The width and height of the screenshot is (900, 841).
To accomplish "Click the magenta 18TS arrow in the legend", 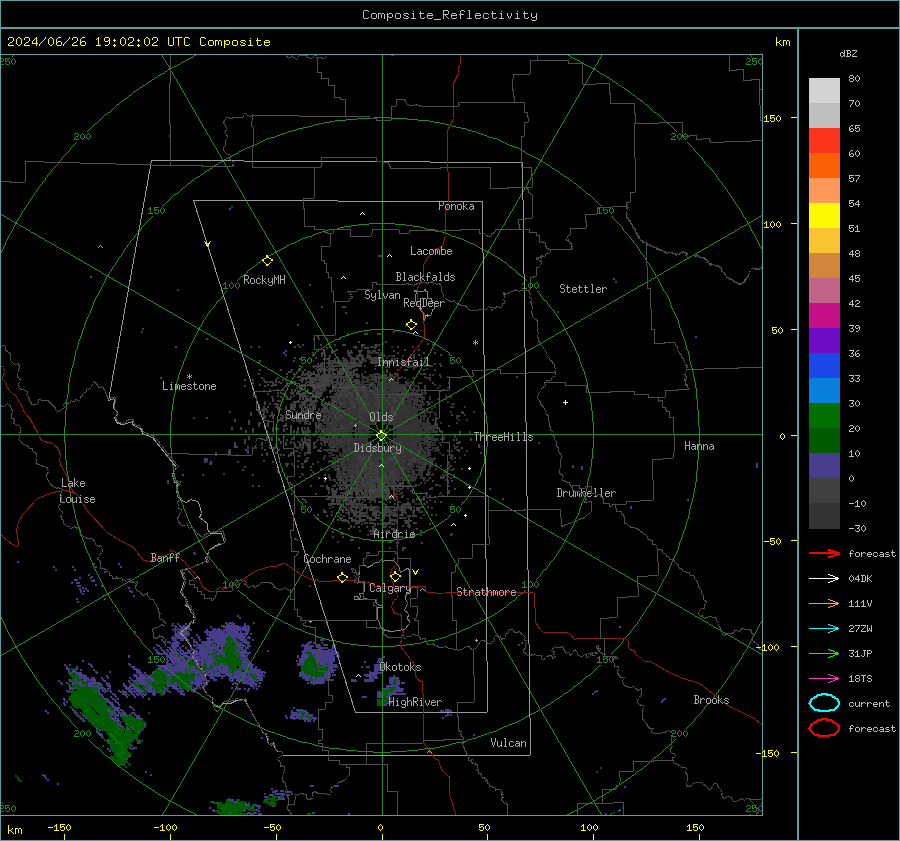I will pyautogui.click(x=824, y=679).
